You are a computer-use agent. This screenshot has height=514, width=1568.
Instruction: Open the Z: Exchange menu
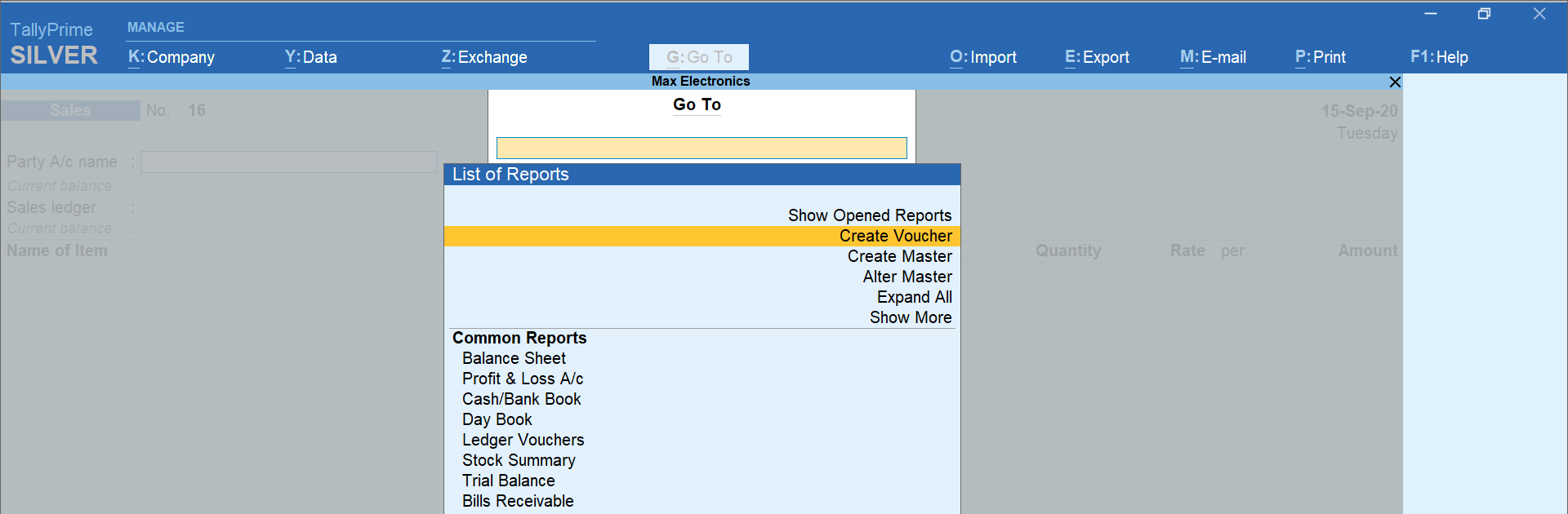(484, 57)
